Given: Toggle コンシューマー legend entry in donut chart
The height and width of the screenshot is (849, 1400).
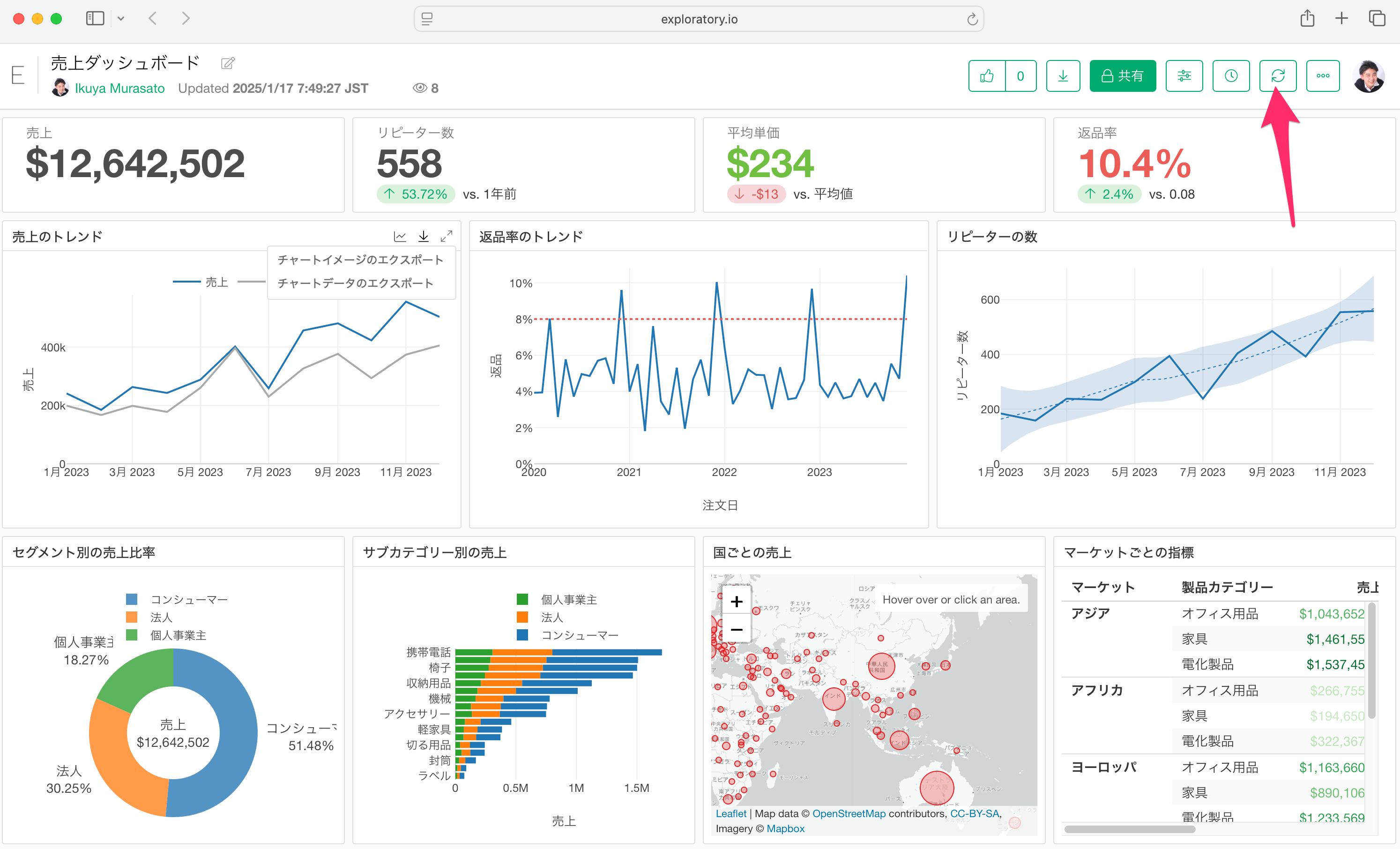Looking at the screenshot, I should tap(188, 600).
